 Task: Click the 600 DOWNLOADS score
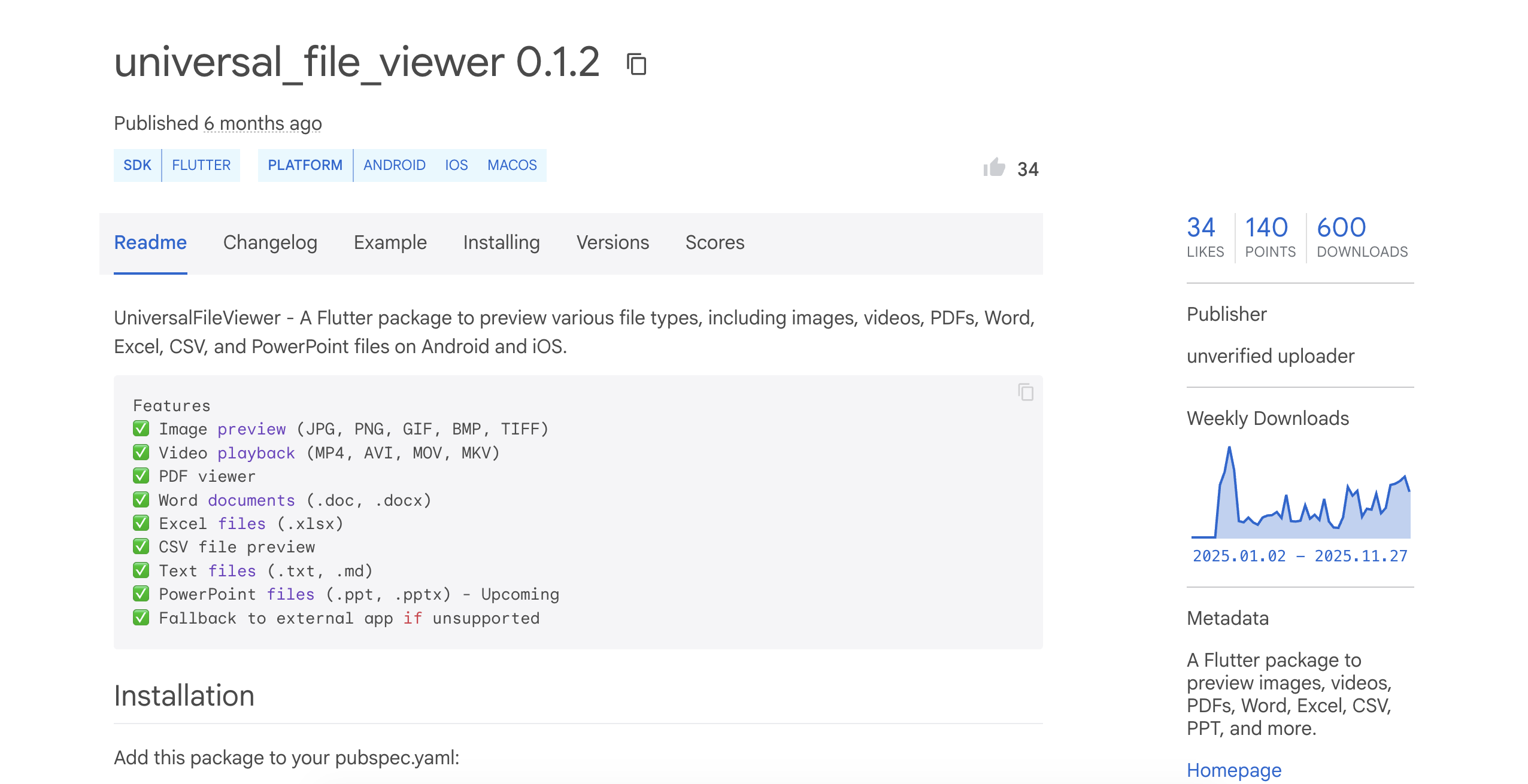[1362, 237]
